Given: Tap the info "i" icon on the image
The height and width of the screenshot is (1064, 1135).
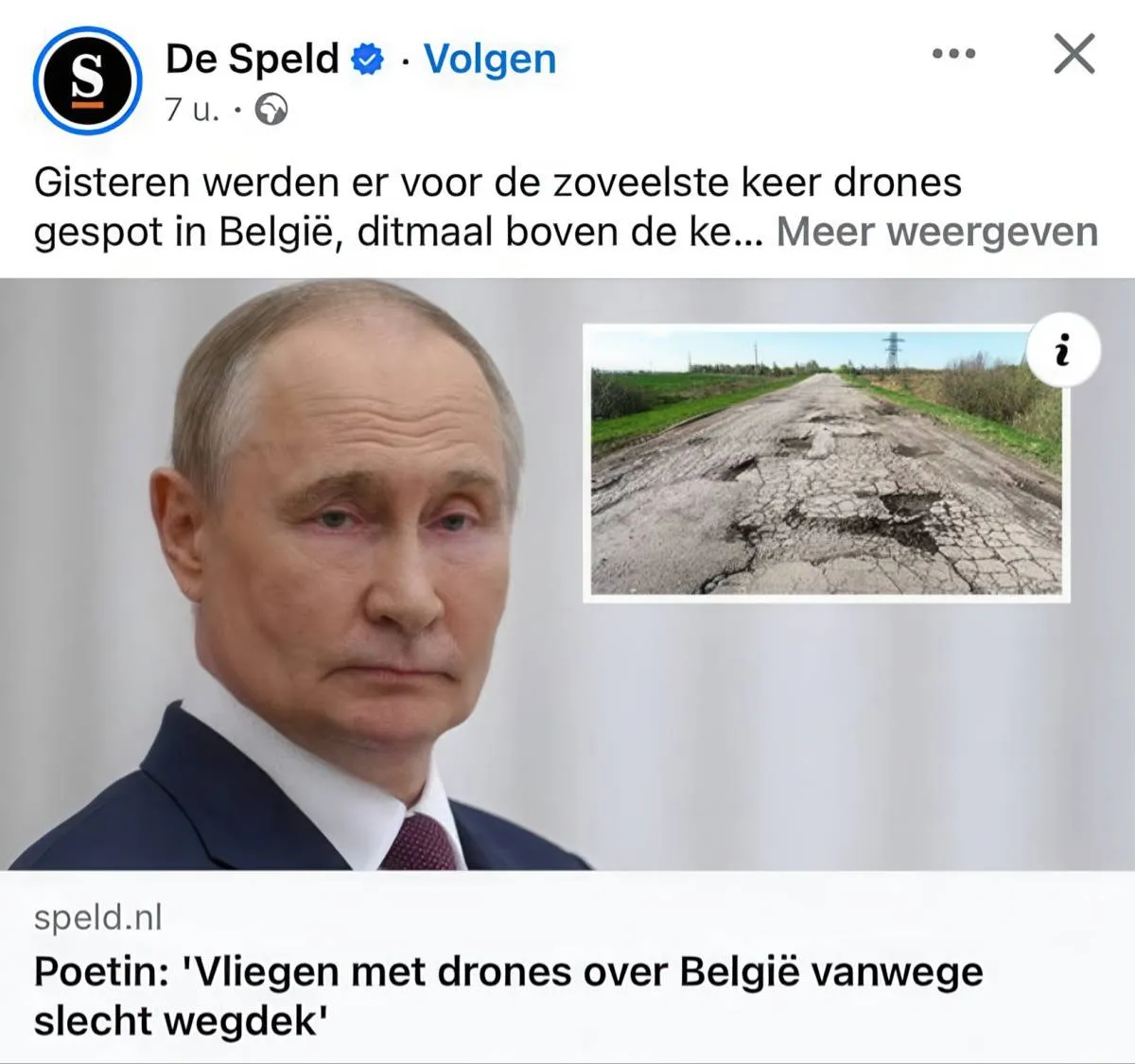Looking at the screenshot, I should 1063,351.
